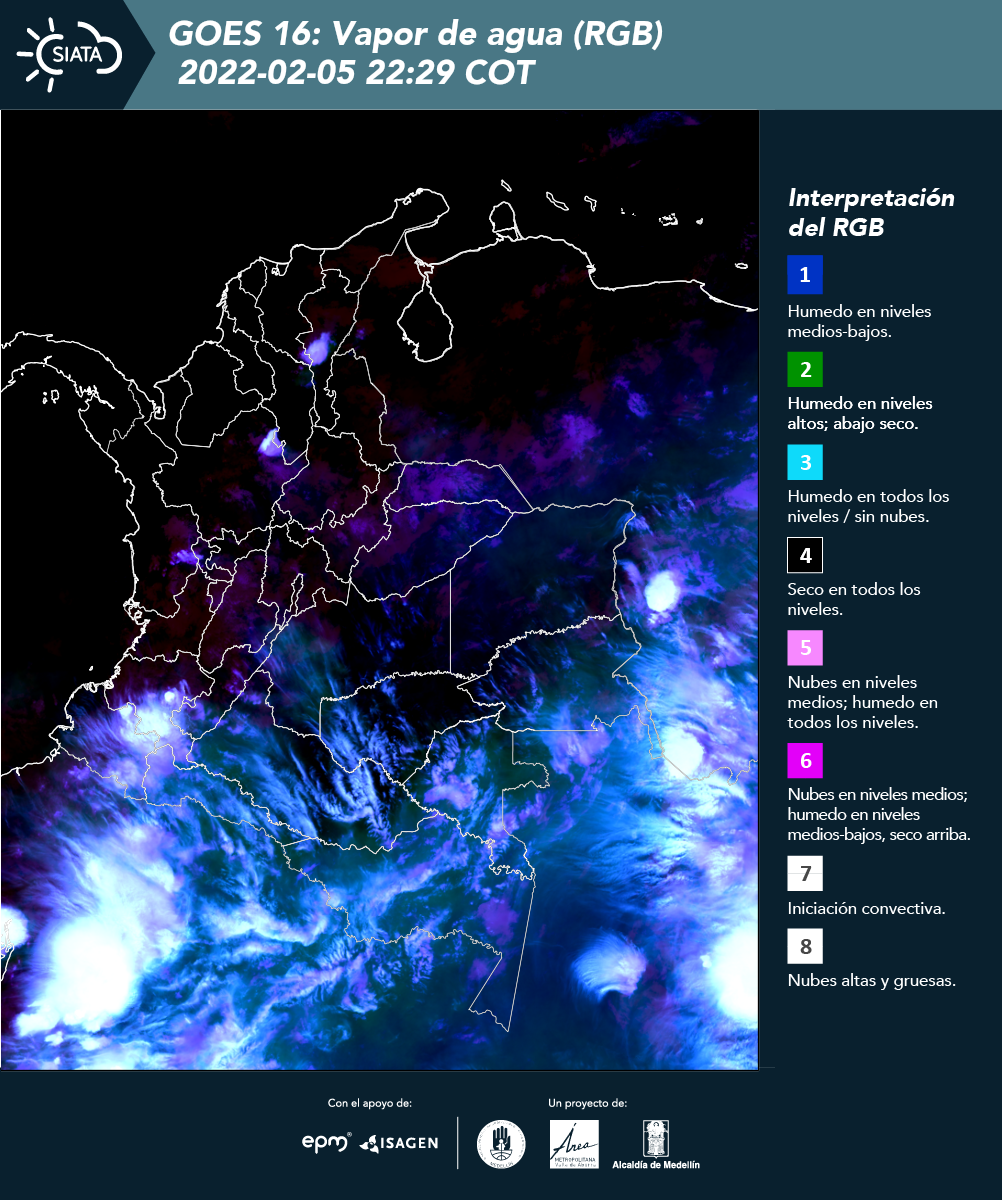Screen dimensions: 1002x1200
Task: Select the white legend swatch numbered 7
Action: 804,873
